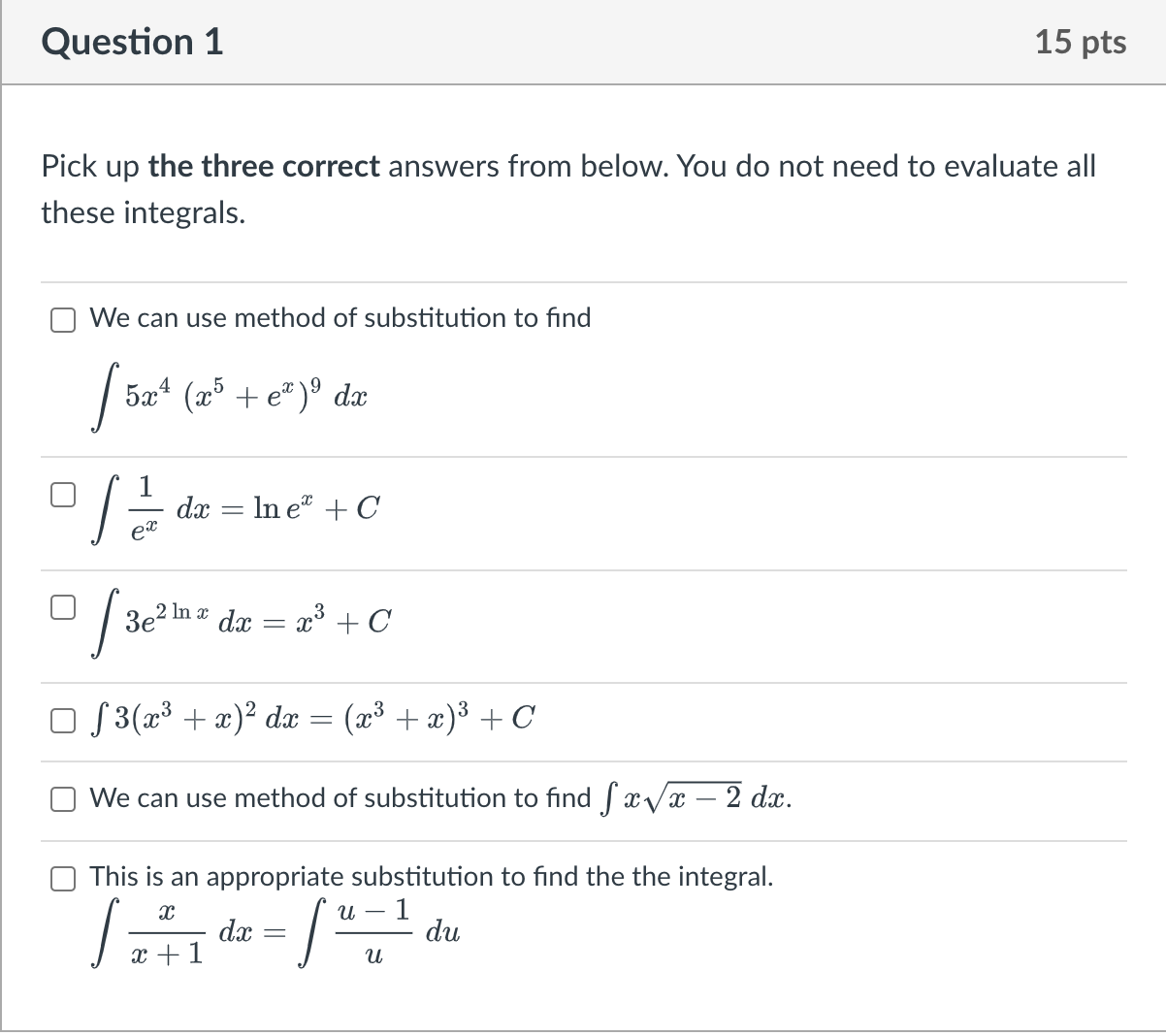Click the question header gray bar
The image size is (1166, 1036).
[x=582, y=41]
